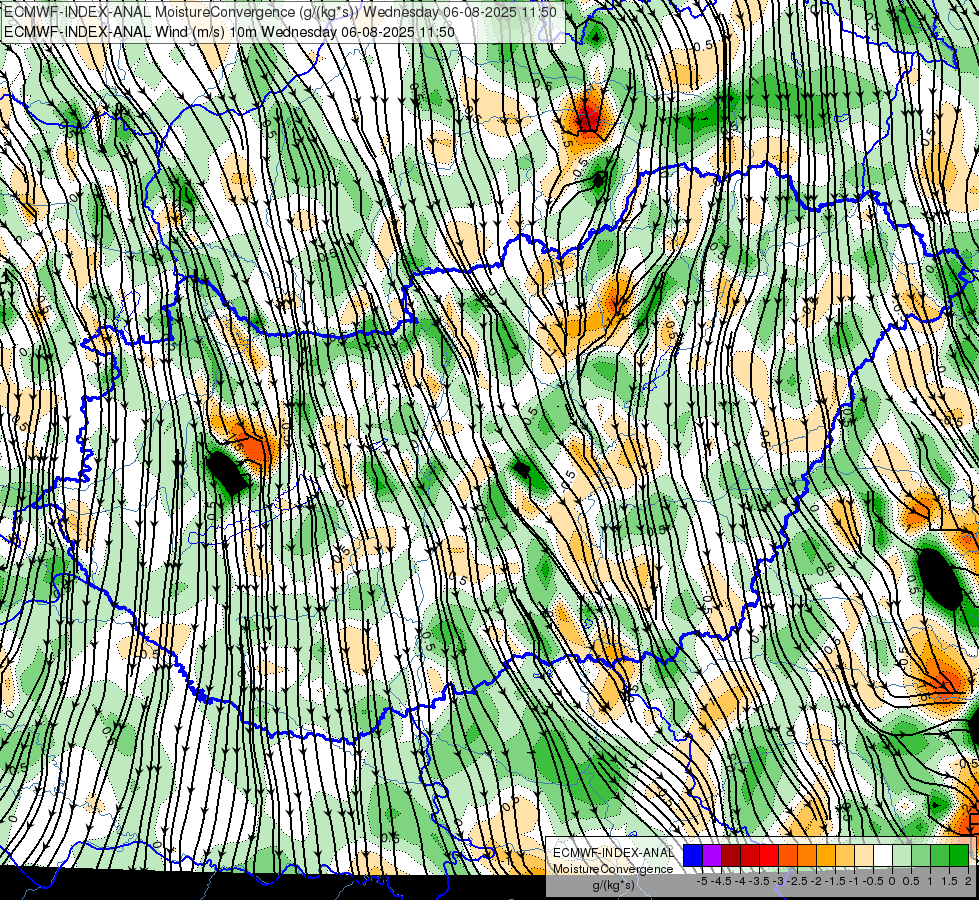Pick the bright red swatch between -3.5 and -3
Screen dimensions: 979x900
coord(769,855)
